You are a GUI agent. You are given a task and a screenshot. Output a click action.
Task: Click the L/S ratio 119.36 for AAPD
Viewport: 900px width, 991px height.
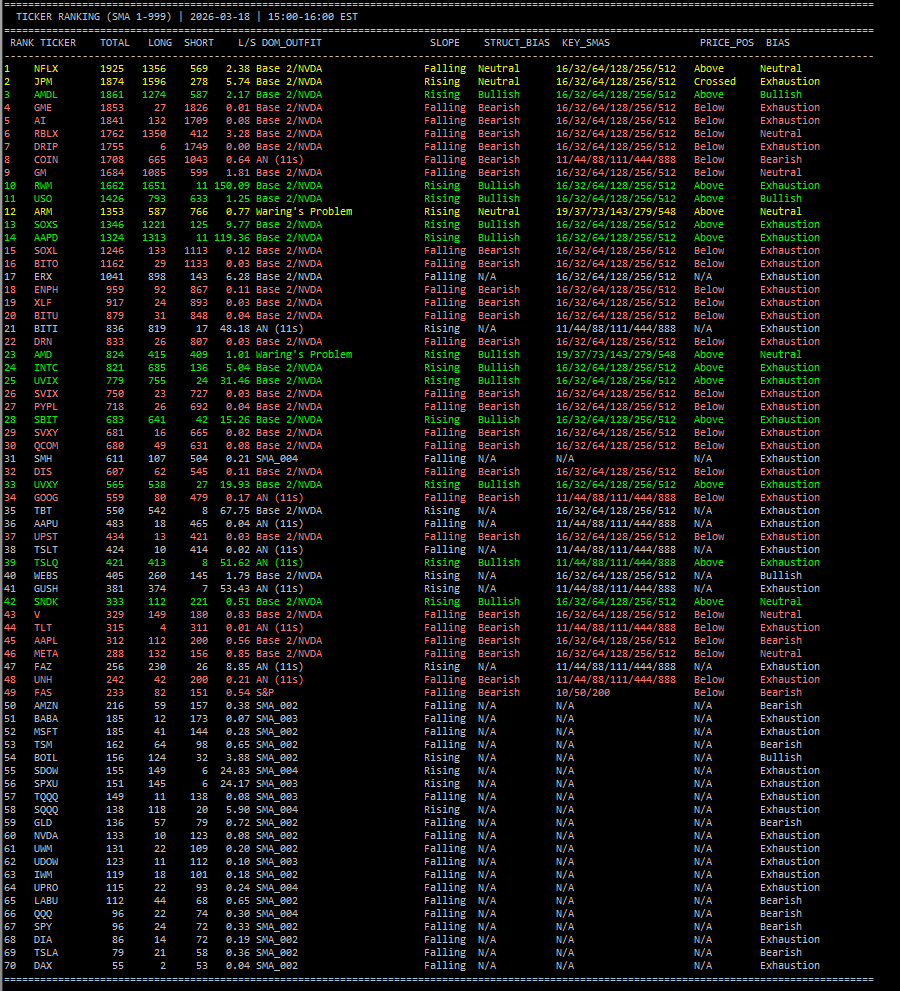pos(232,238)
